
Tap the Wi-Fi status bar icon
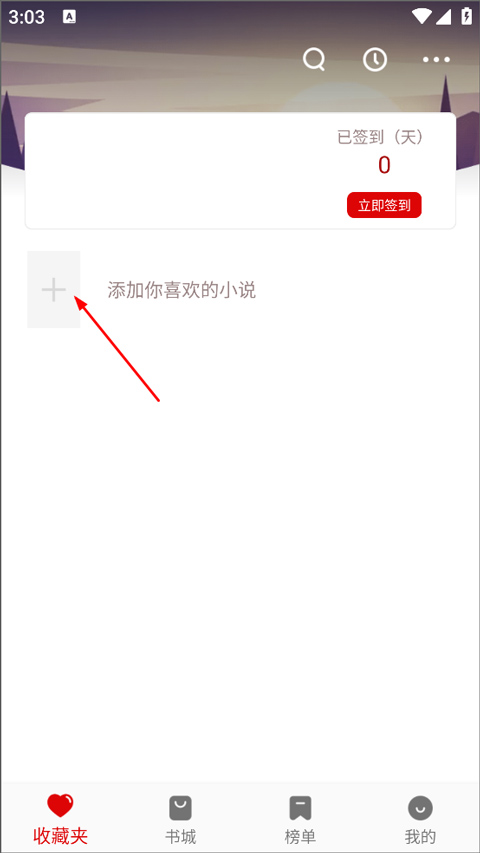[x=421, y=16]
